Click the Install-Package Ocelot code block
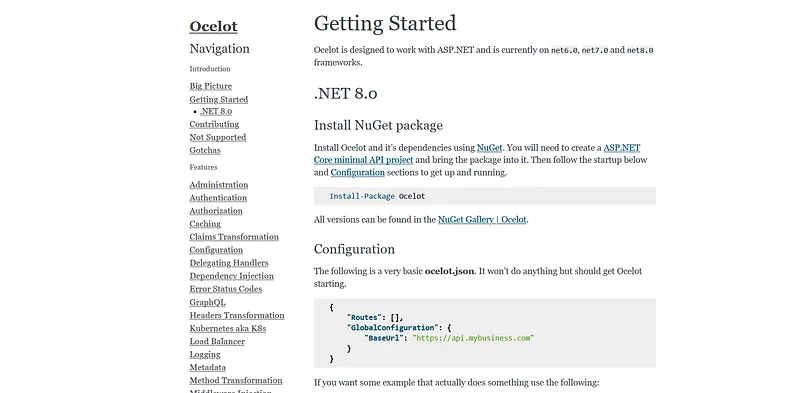 click(485, 196)
